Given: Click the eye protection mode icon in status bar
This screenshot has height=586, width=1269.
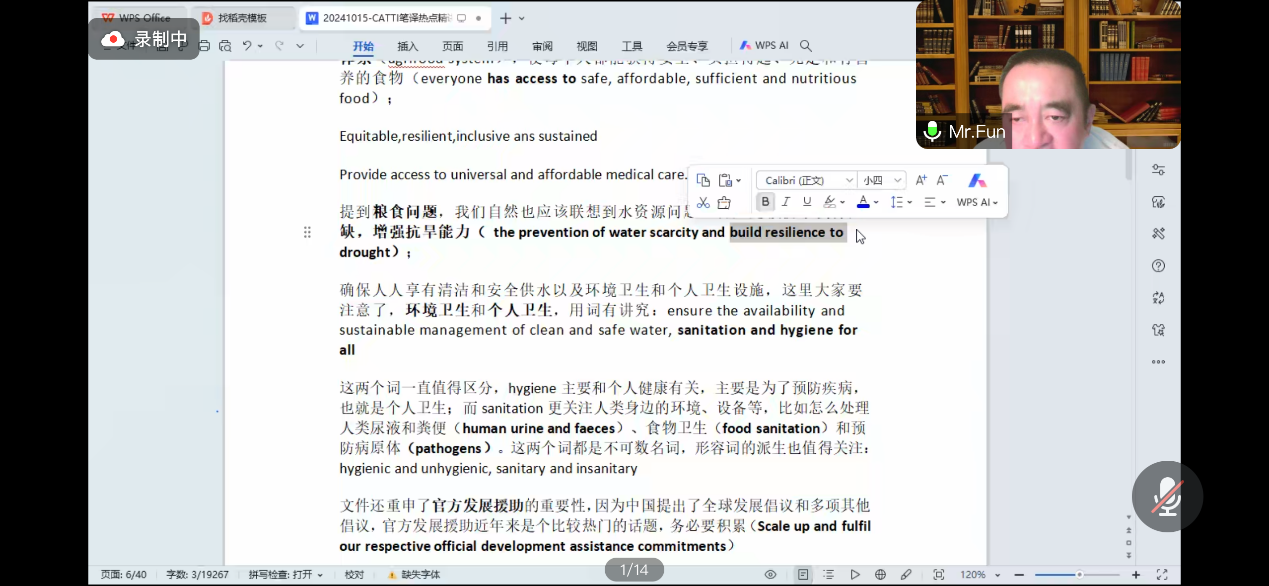Looking at the screenshot, I should point(771,575).
